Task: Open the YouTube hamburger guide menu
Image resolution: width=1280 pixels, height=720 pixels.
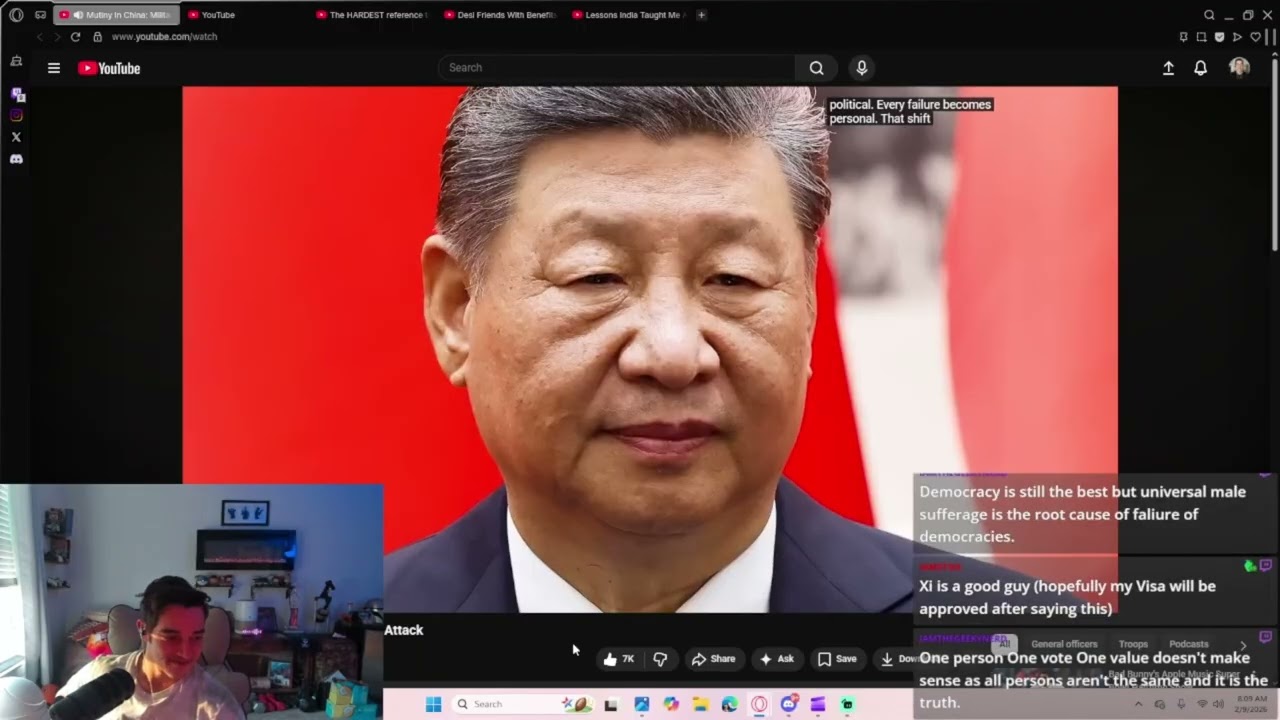Action: (x=54, y=68)
